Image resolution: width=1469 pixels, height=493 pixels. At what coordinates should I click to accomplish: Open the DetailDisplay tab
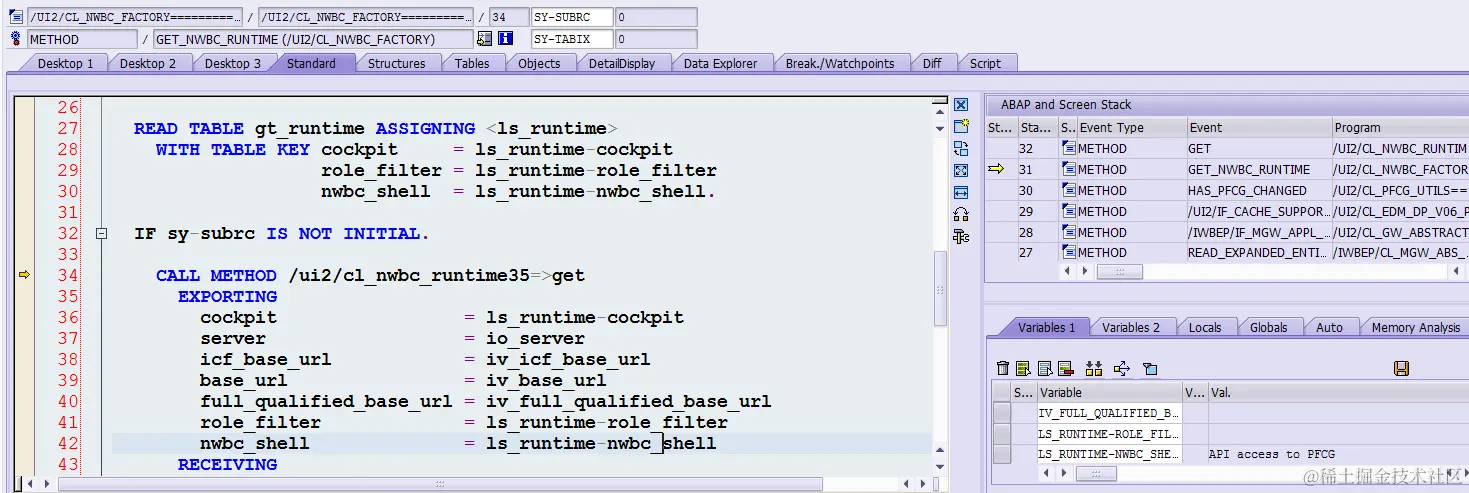click(621, 63)
